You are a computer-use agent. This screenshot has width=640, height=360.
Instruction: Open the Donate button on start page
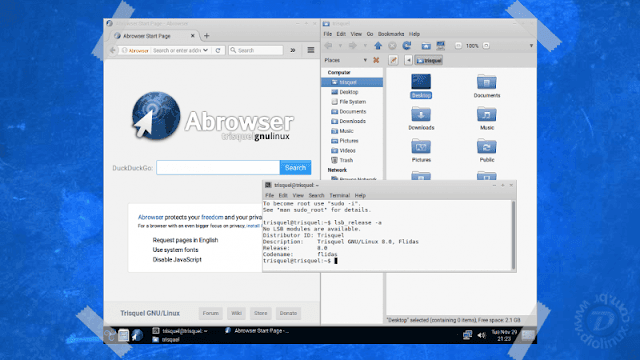coord(288,313)
